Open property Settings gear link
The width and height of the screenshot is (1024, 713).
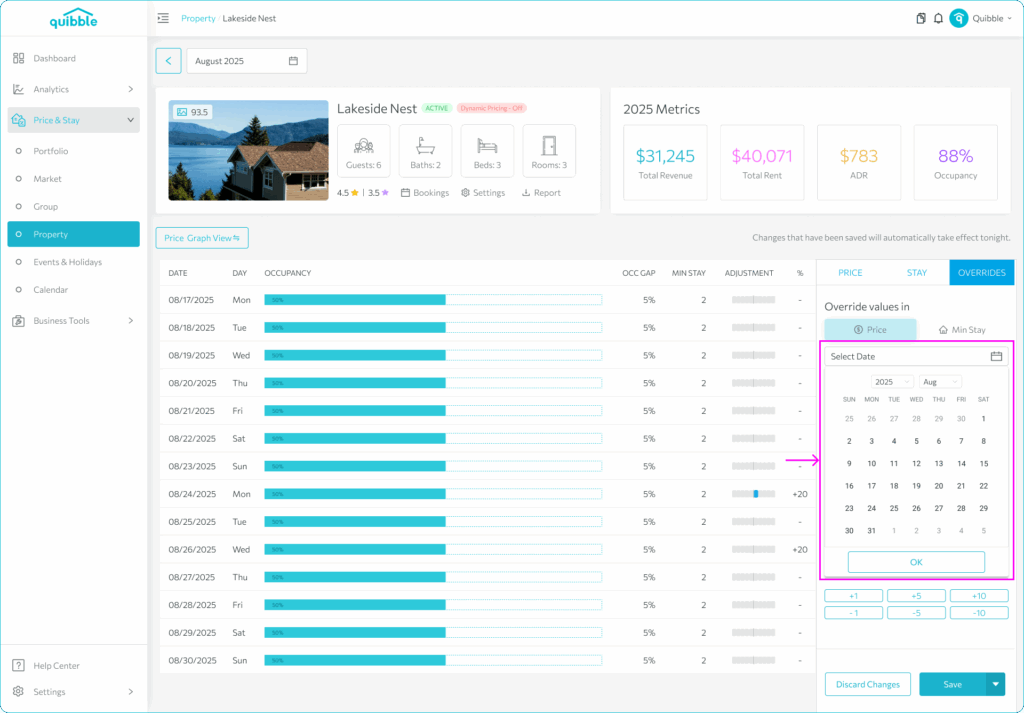483,193
